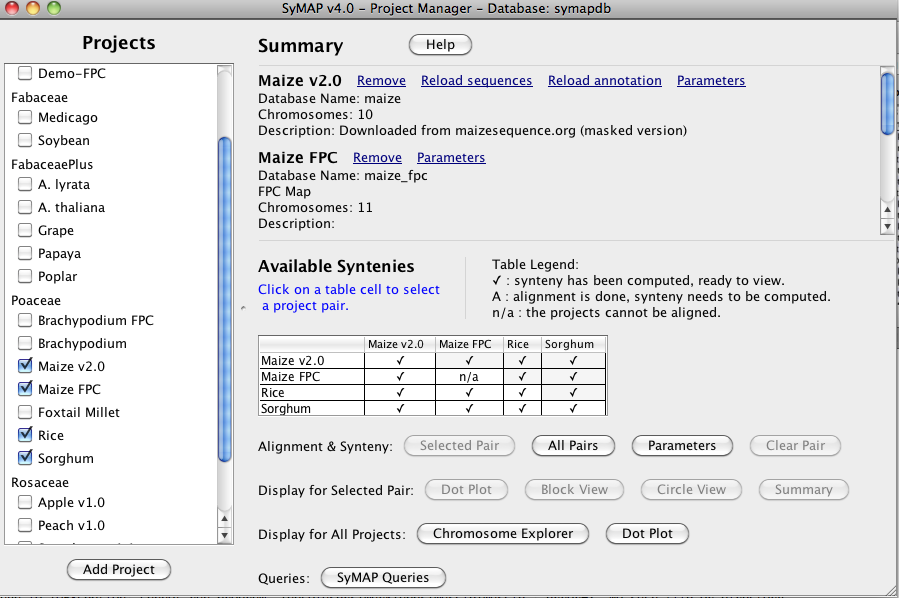Check the Poplar project checkbox
Screen dimensions: 899x598
[25, 276]
